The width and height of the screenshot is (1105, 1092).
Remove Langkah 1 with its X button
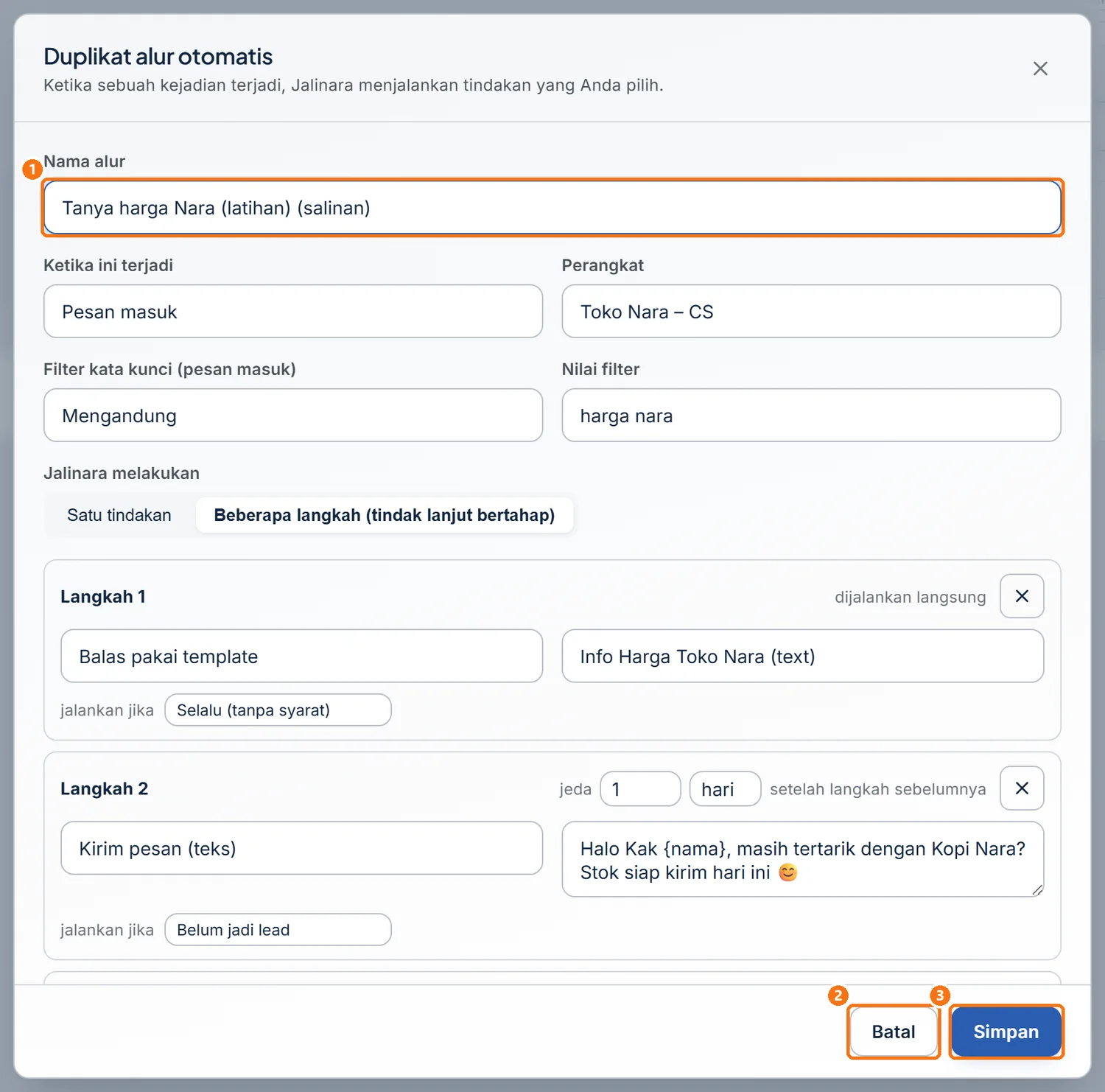1022,596
